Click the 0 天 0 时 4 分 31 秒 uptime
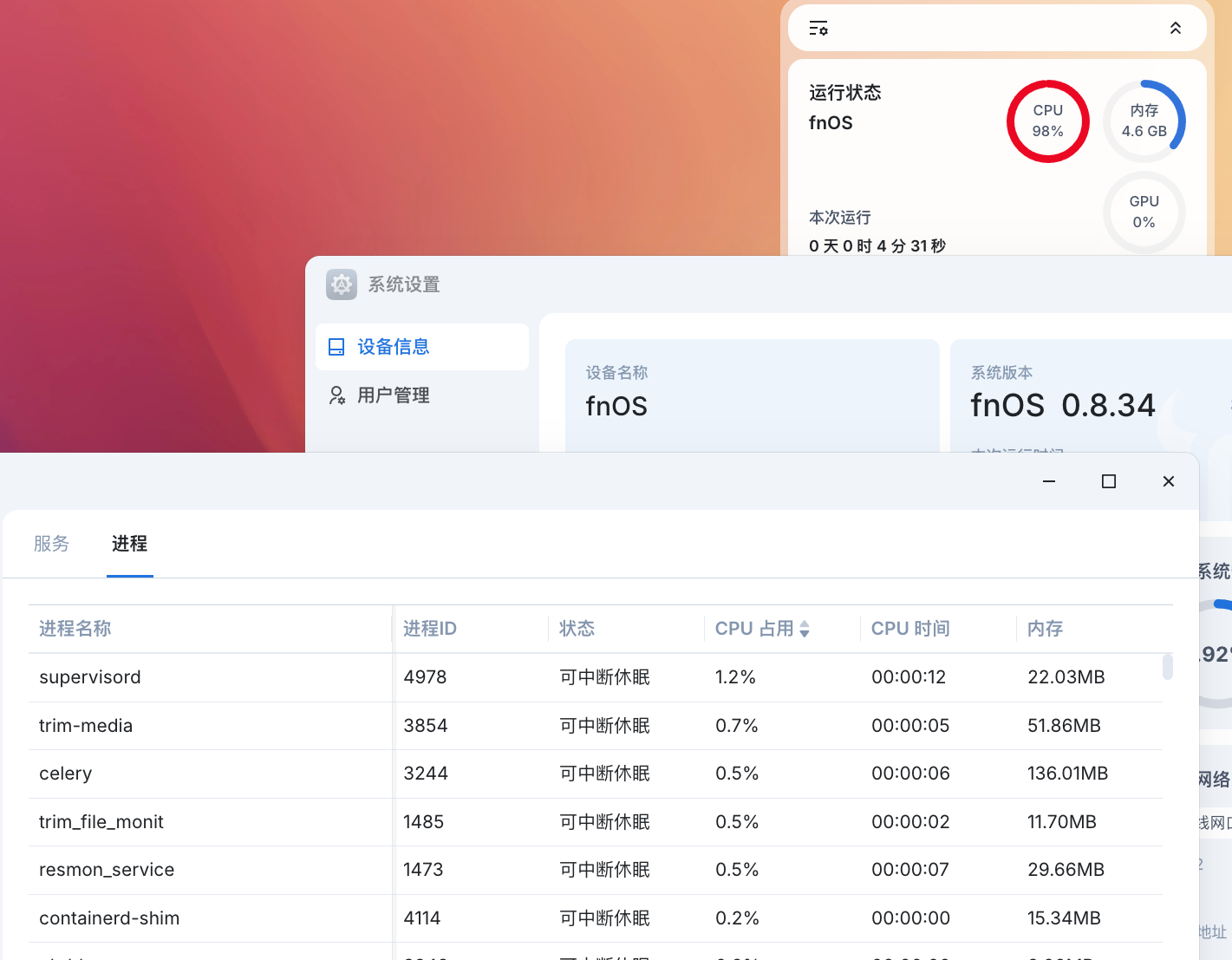Image resolution: width=1232 pixels, height=960 pixels. (877, 246)
